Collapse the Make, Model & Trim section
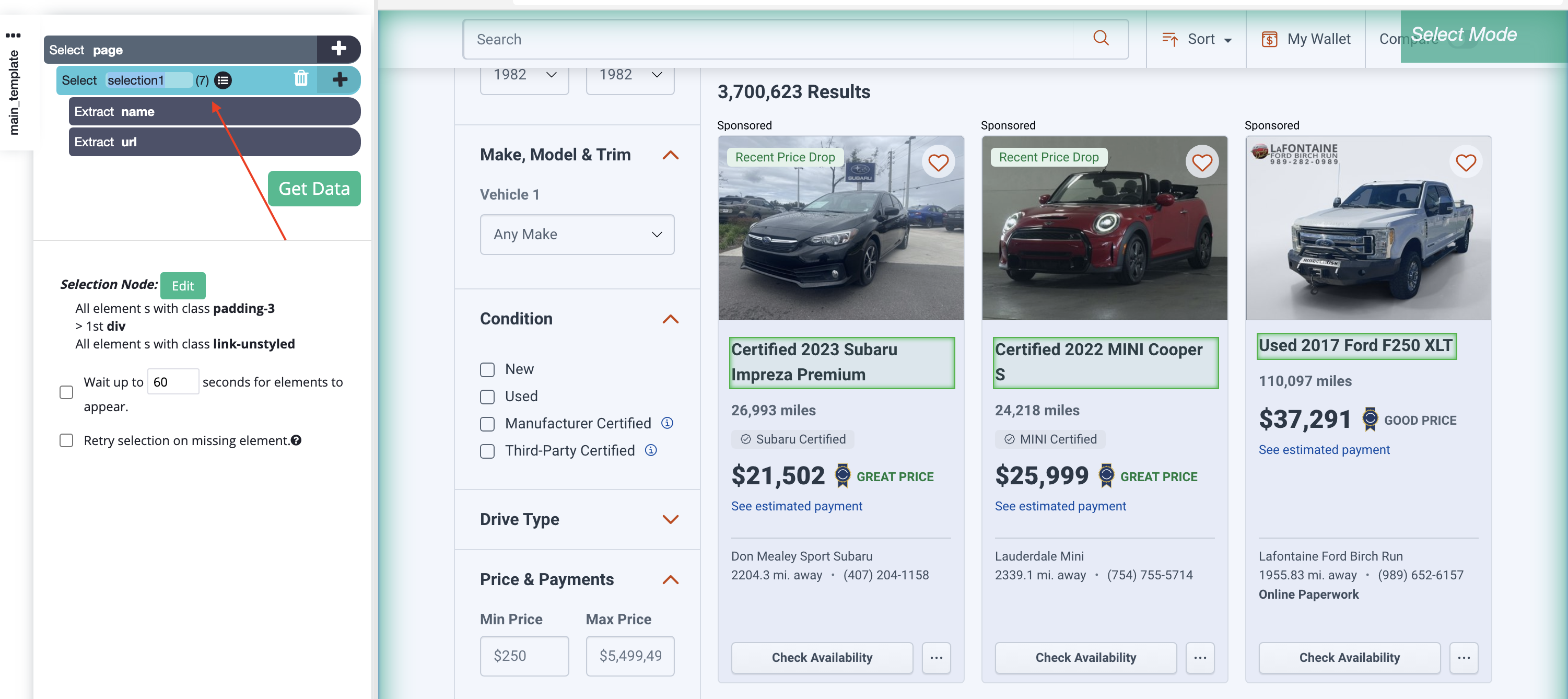Viewport: 1568px width, 699px height. (x=670, y=155)
